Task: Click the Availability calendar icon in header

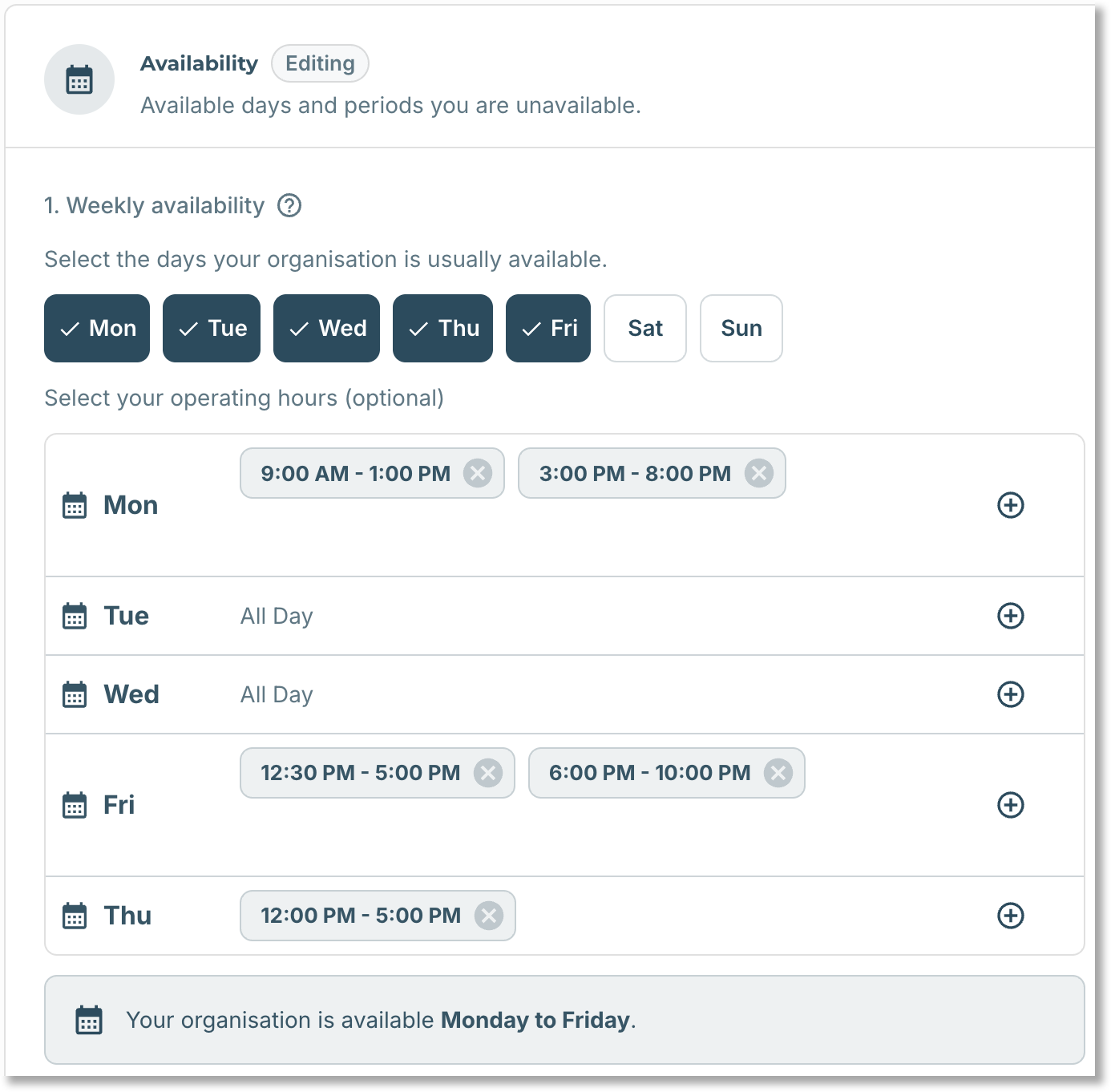Action: click(79, 79)
